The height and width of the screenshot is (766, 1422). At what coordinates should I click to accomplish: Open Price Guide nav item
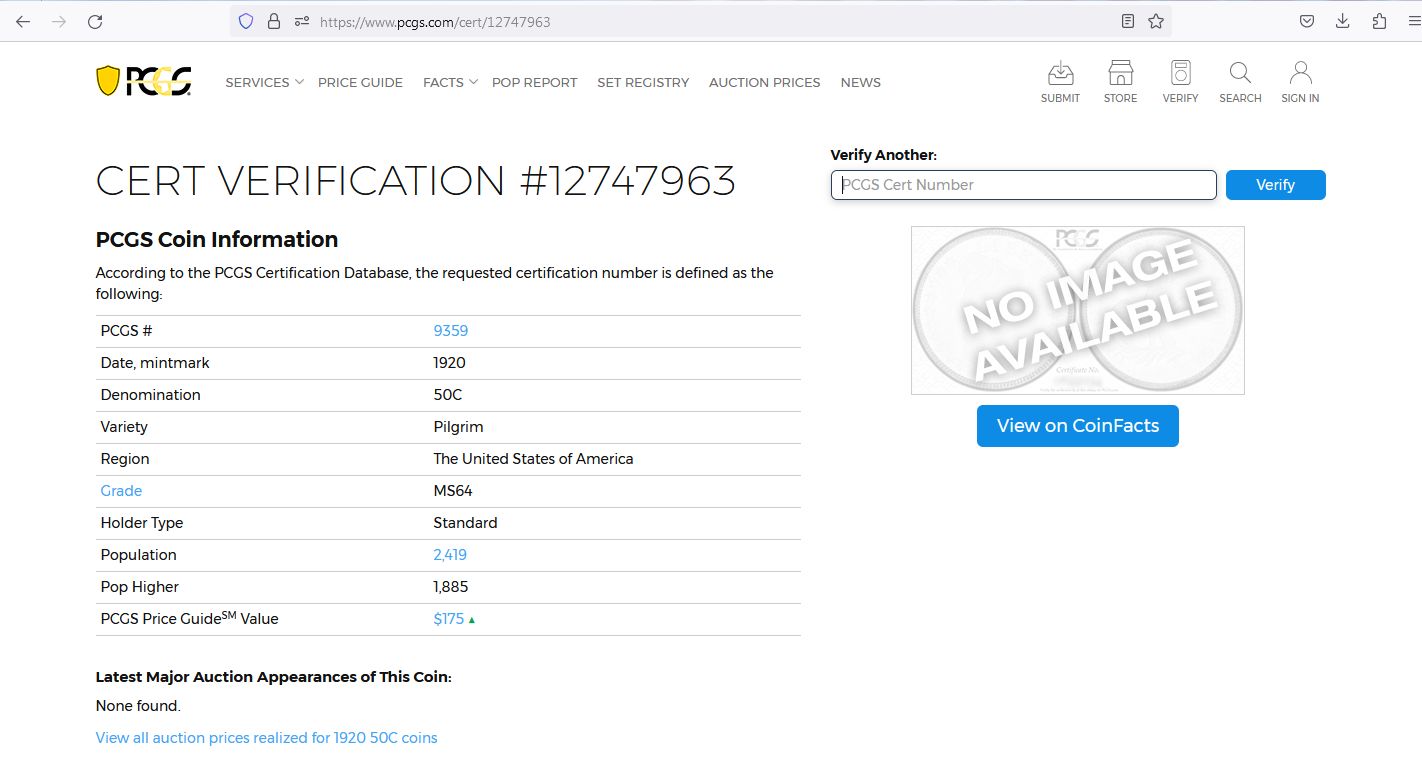click(360, 83)
